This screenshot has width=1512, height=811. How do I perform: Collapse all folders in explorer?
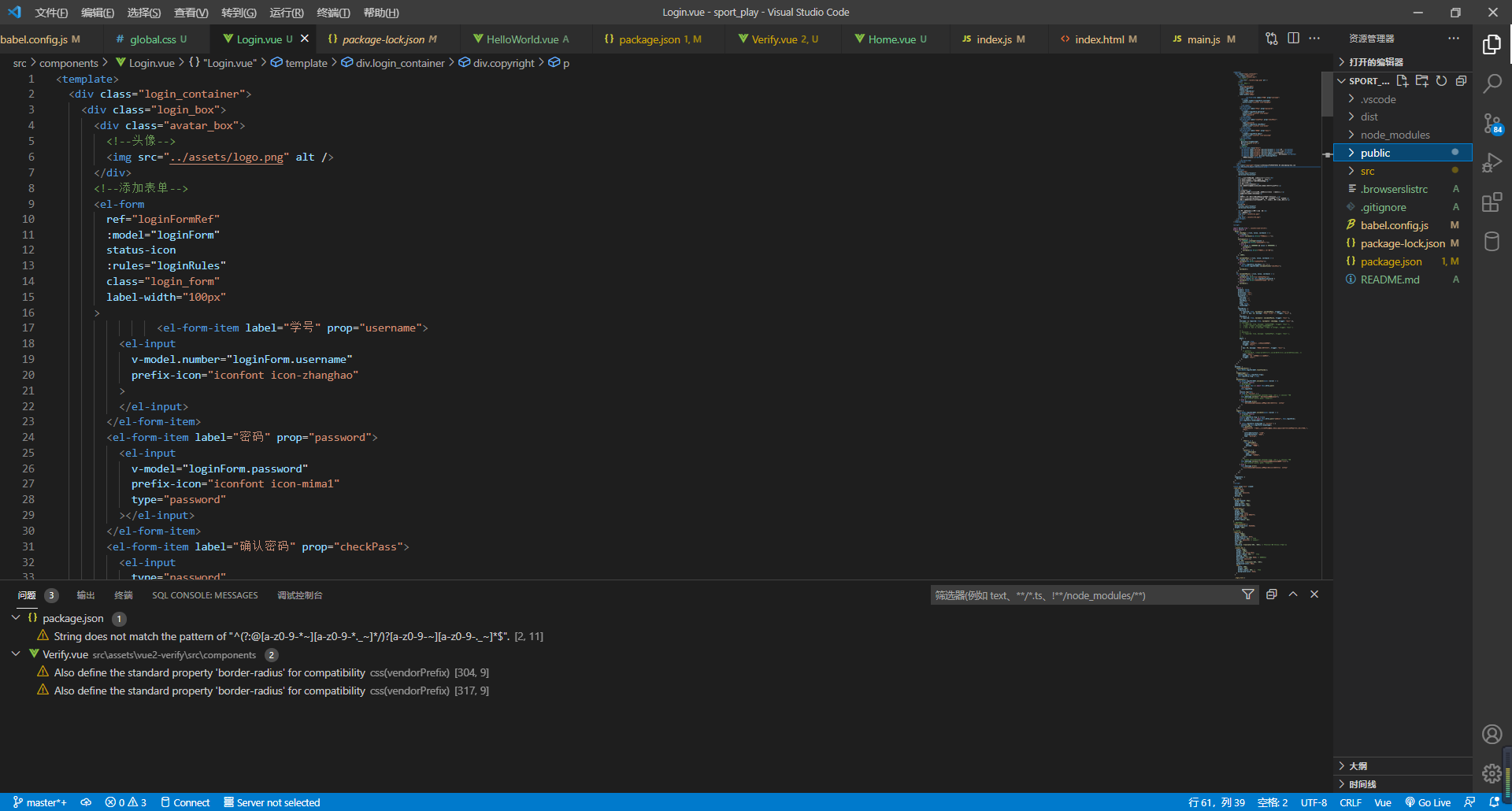pos(1461,81)
